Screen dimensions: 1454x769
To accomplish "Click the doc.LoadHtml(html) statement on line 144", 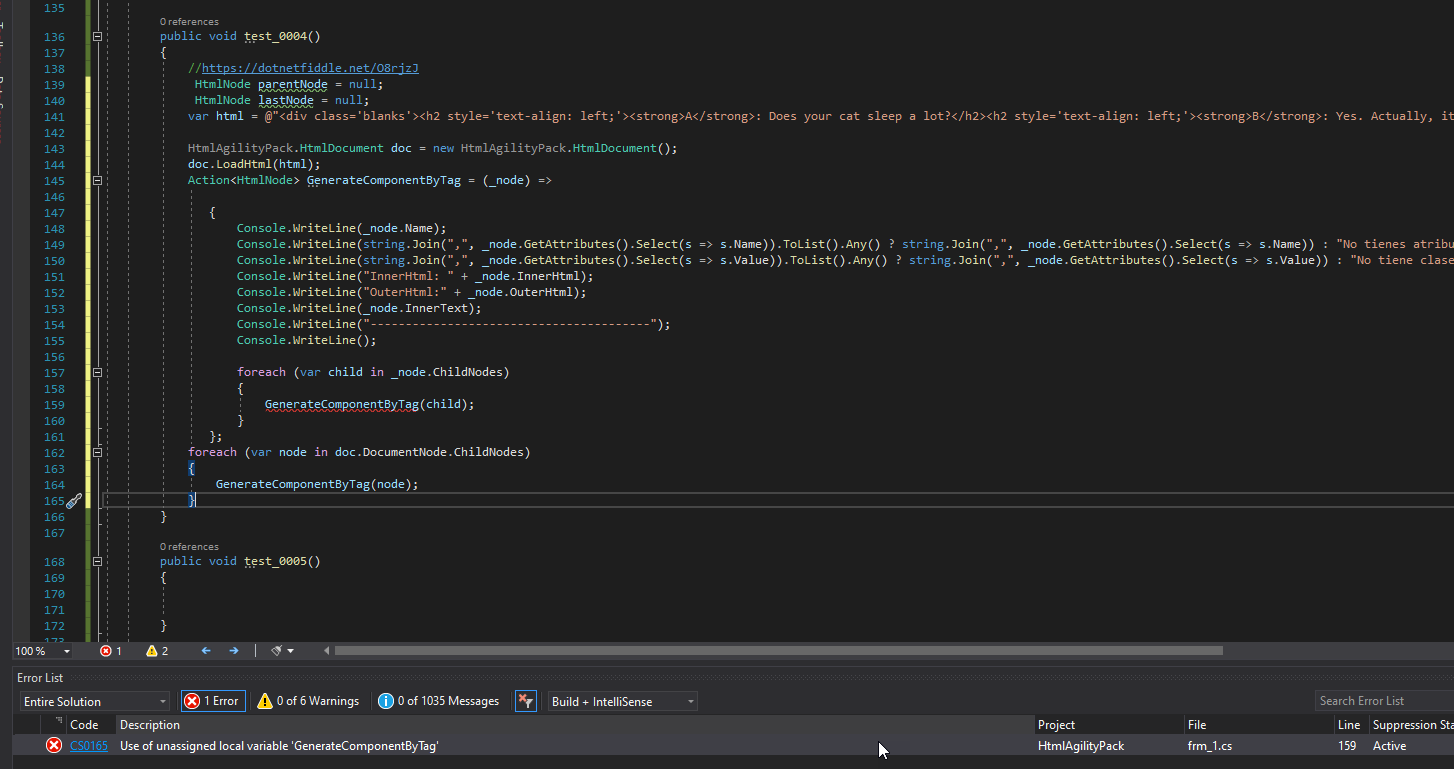I will pos(254,165).
